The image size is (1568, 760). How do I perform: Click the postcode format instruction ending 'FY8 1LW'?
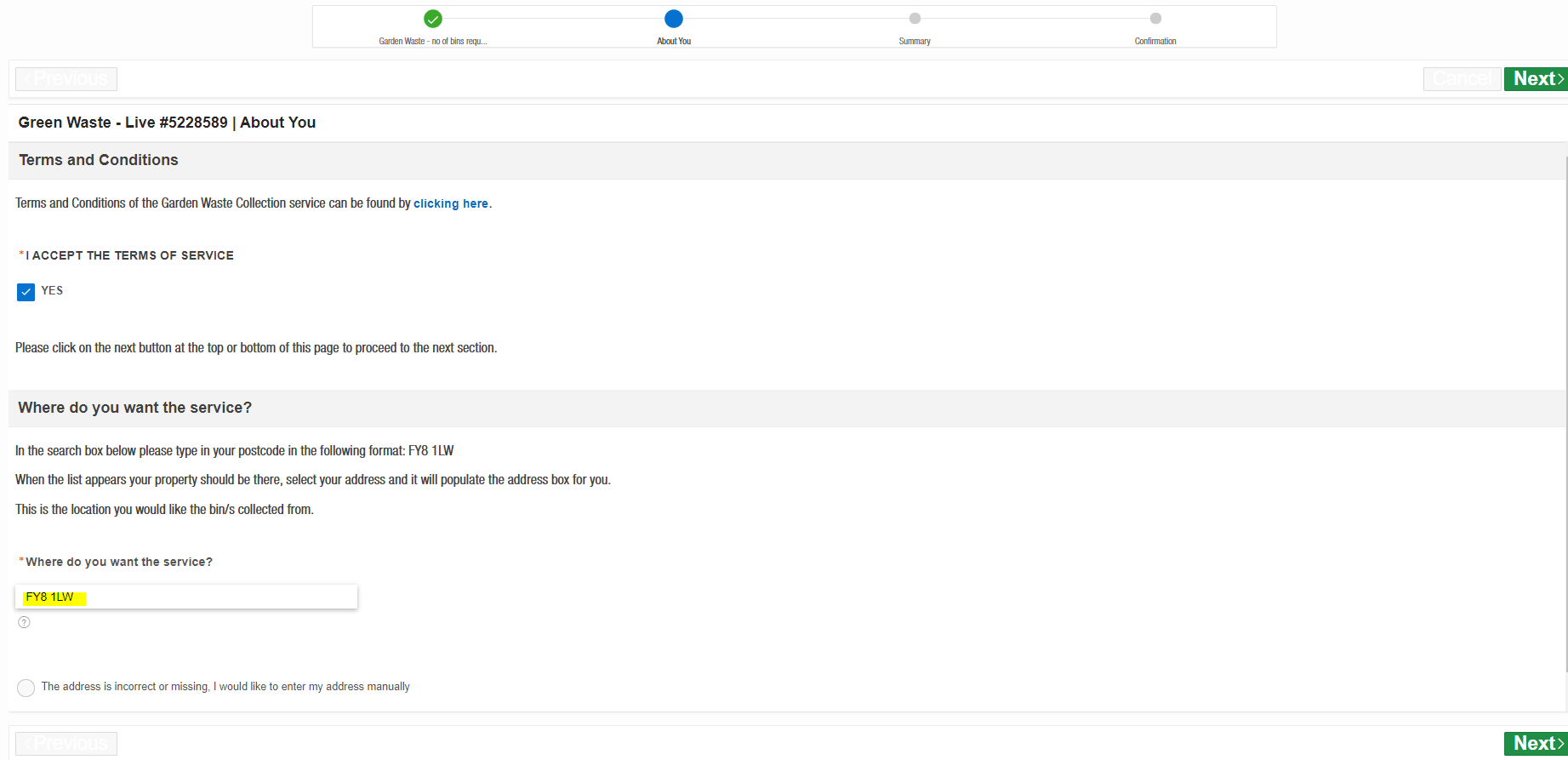point(235,451)
